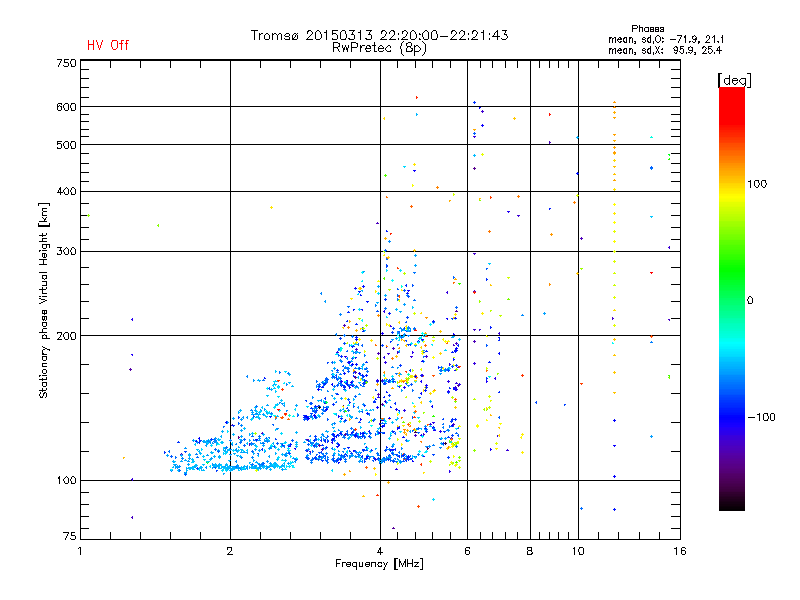The width and height of the screenshot is (800, 600).
Task: Click the "Phases" heading above the statistics
Action: [647, 29]
